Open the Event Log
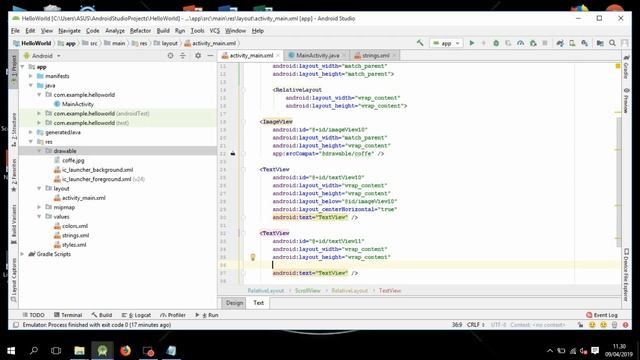Screen dimensions: 640x360 pos(602,315)
